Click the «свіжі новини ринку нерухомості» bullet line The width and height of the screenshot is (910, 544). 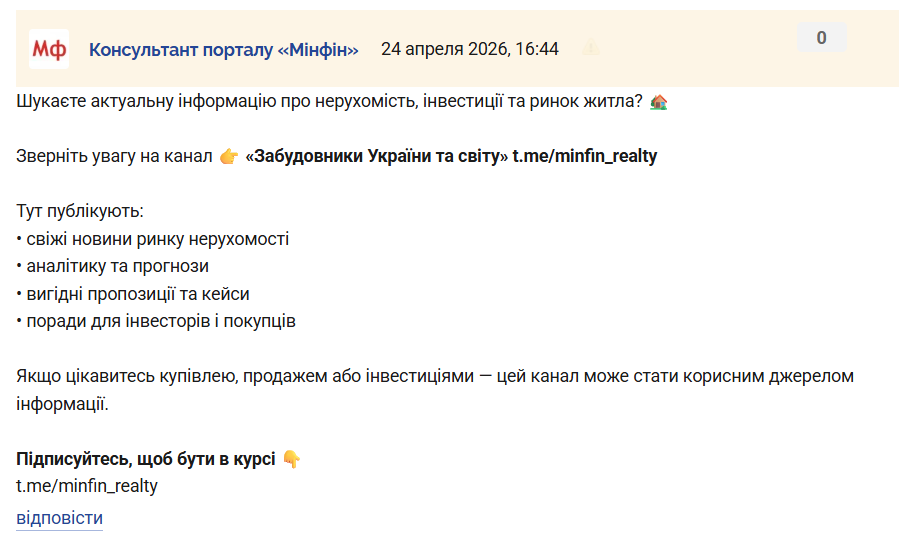pos(153,240)
